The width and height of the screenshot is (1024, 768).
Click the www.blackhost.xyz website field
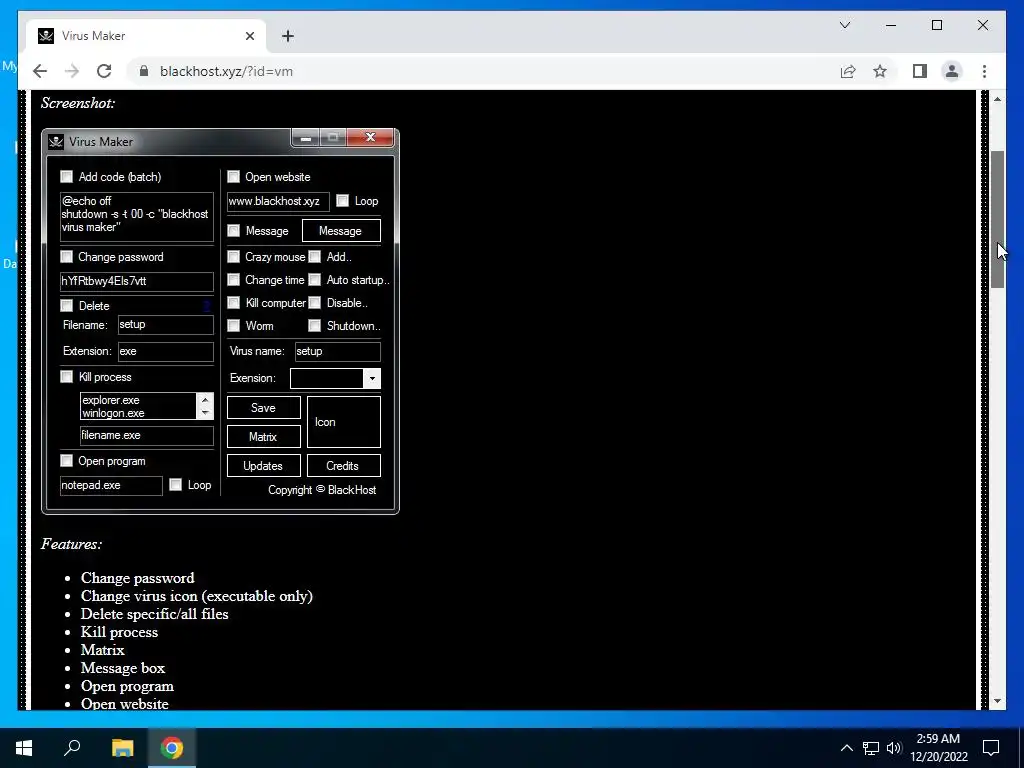278,201
